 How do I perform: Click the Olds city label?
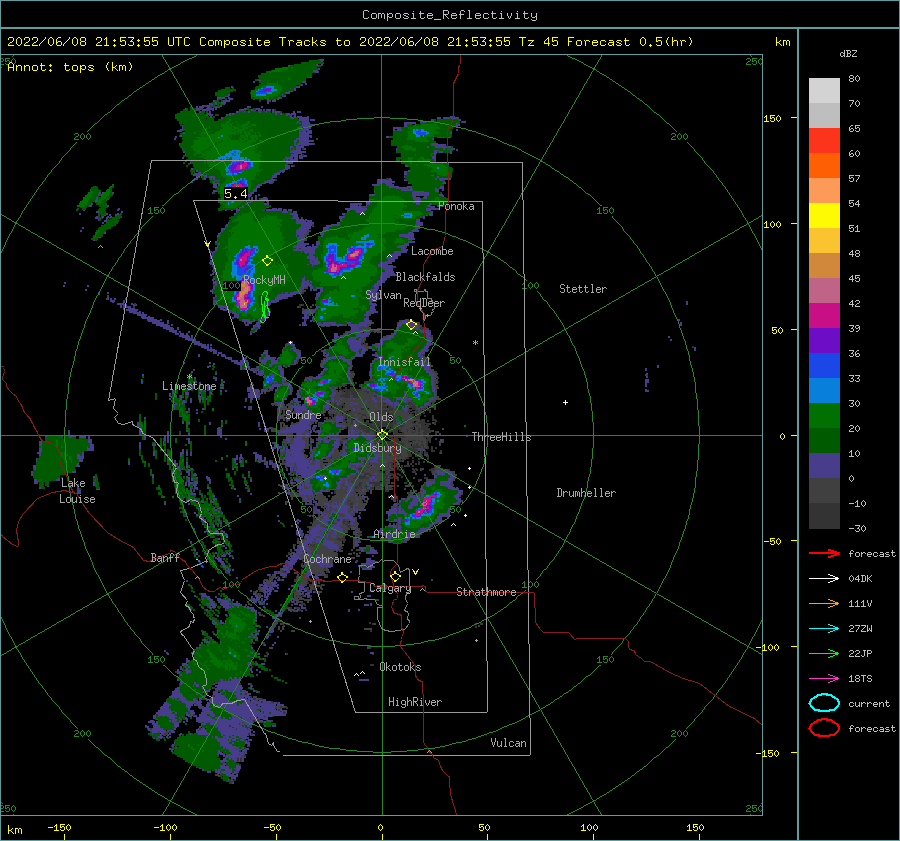[x=381, y=417]
